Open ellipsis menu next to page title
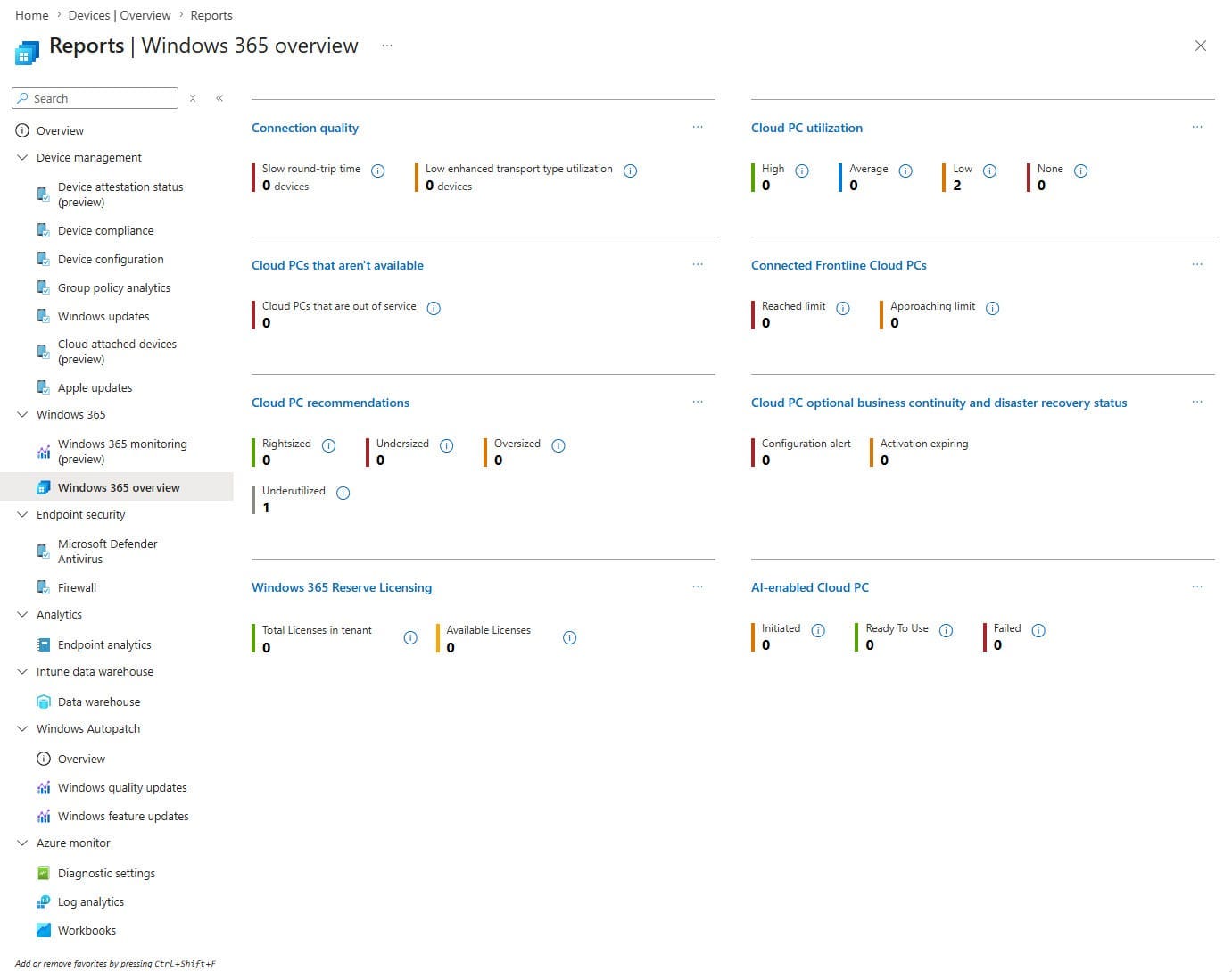This screenshot has height=972, width=1232. (387, 46)
